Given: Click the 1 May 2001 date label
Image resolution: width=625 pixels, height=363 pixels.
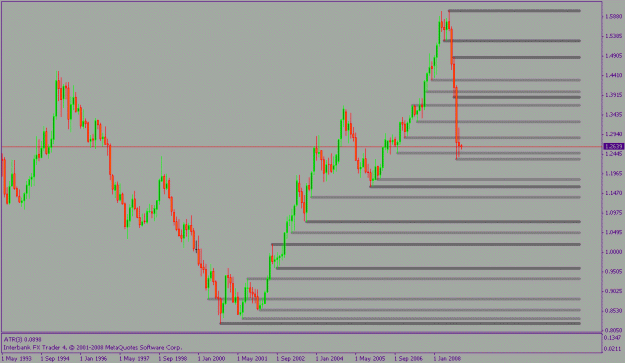Looking at the screenshot, I should (x=252, y=359).
